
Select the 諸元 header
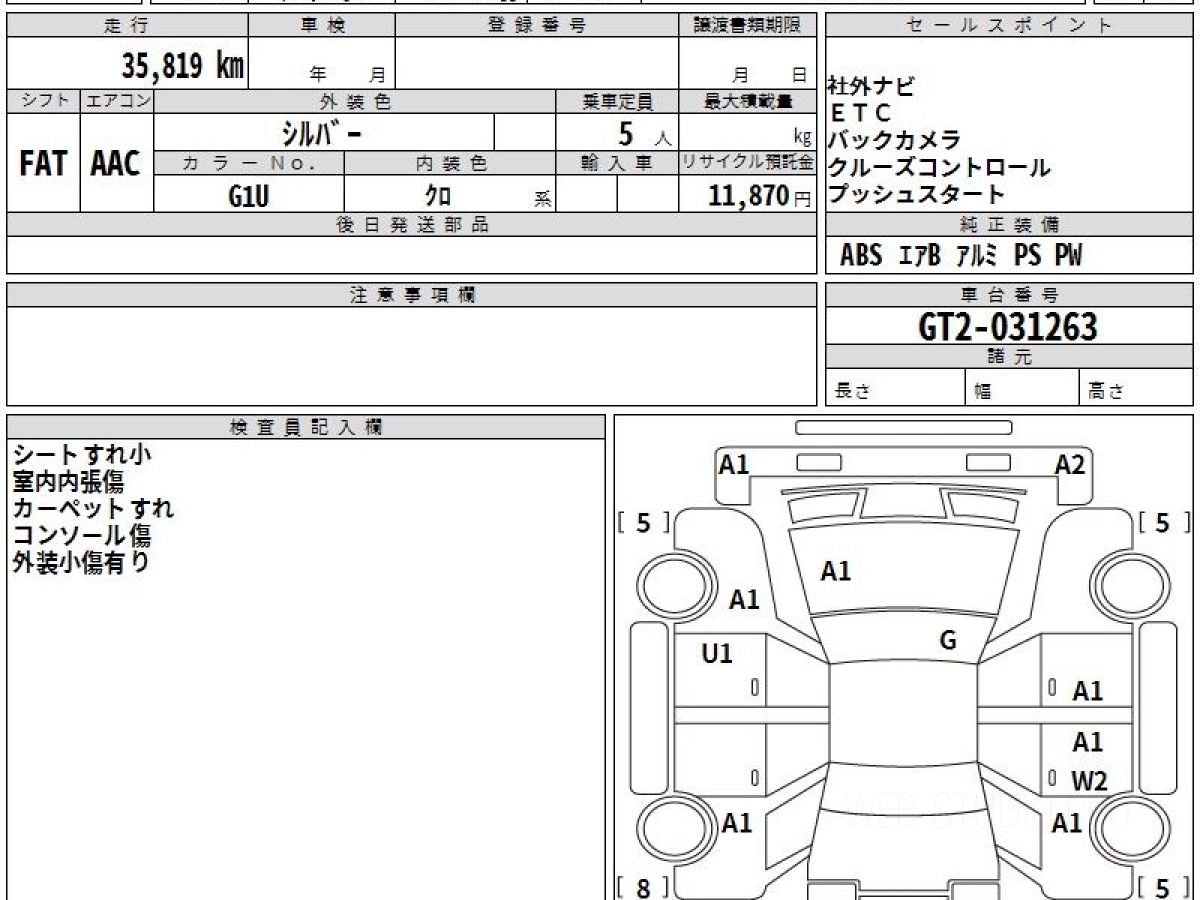1009,357
